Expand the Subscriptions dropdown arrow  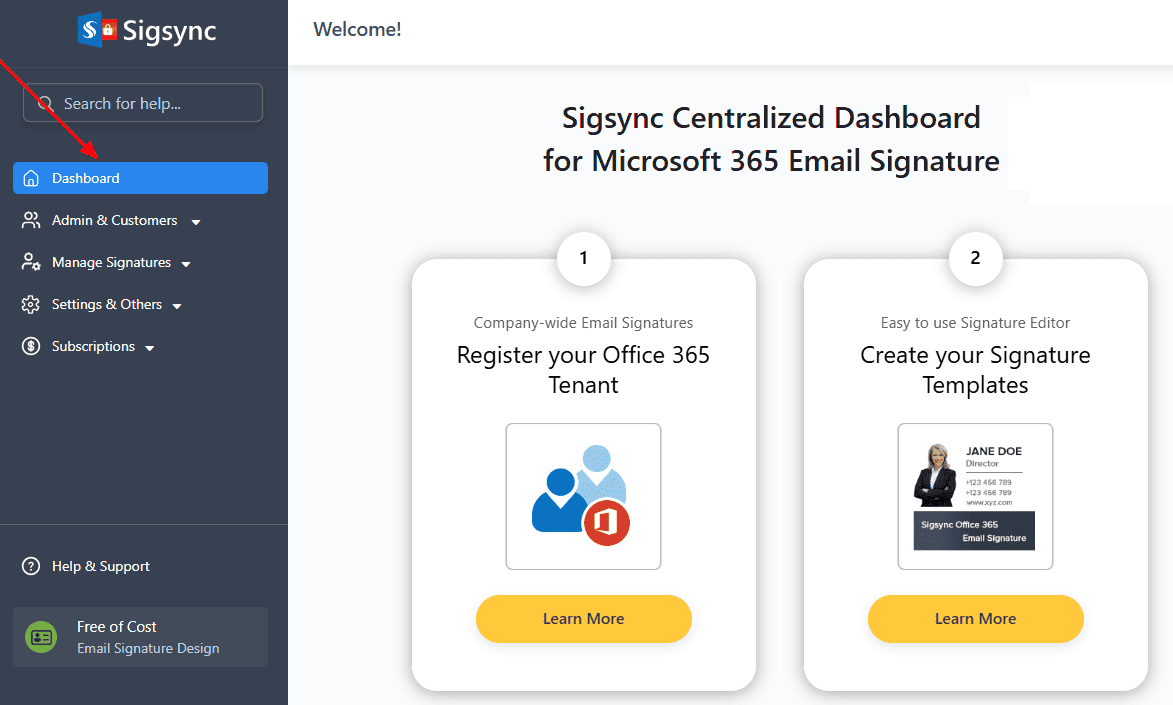coord(150,348)
